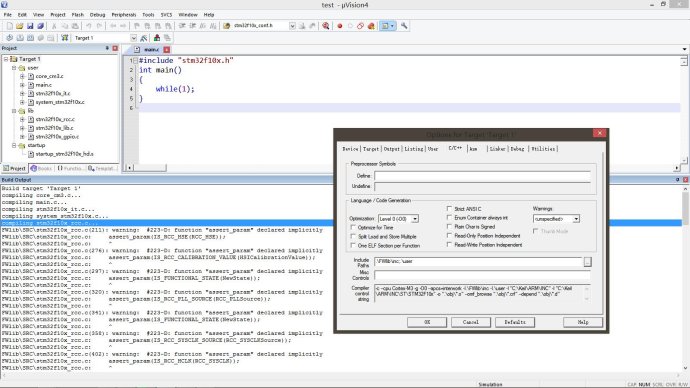This screenshot has height=388, width=690.
Task: Click Cancel in the options dialog
Action: point(471,322)
